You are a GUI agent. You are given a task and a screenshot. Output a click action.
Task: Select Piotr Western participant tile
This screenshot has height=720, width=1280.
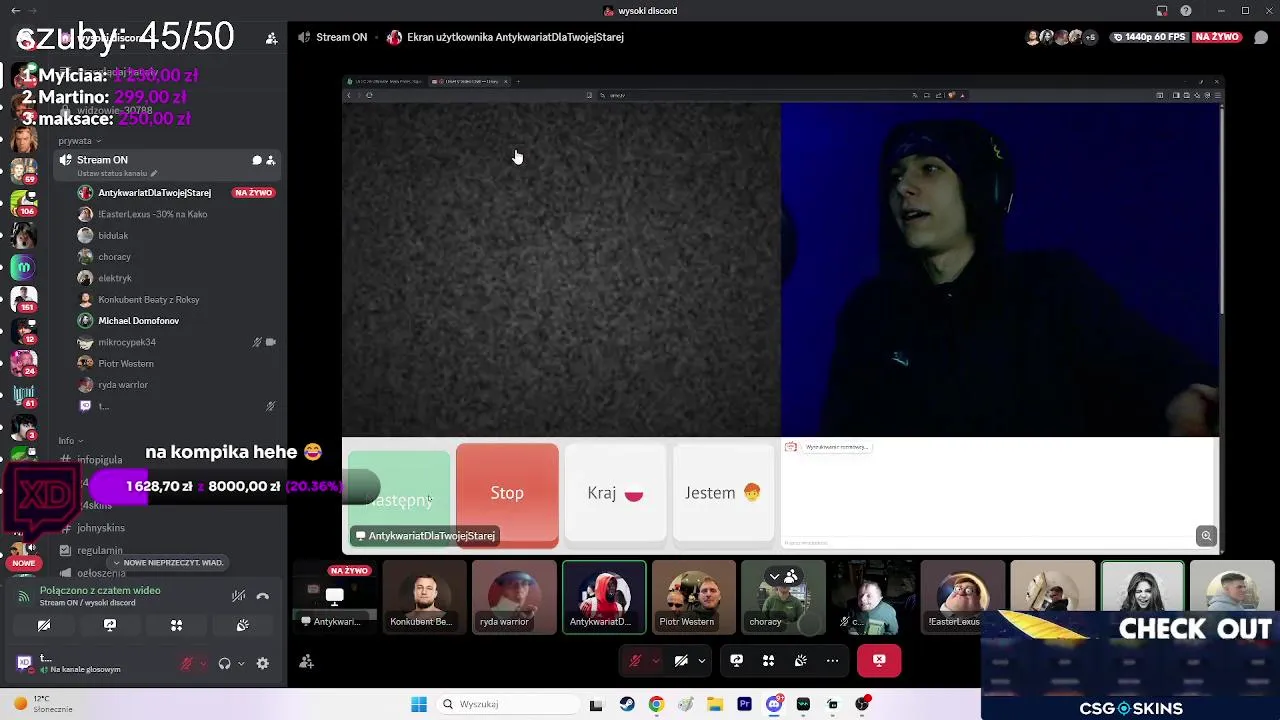point(693,597)
